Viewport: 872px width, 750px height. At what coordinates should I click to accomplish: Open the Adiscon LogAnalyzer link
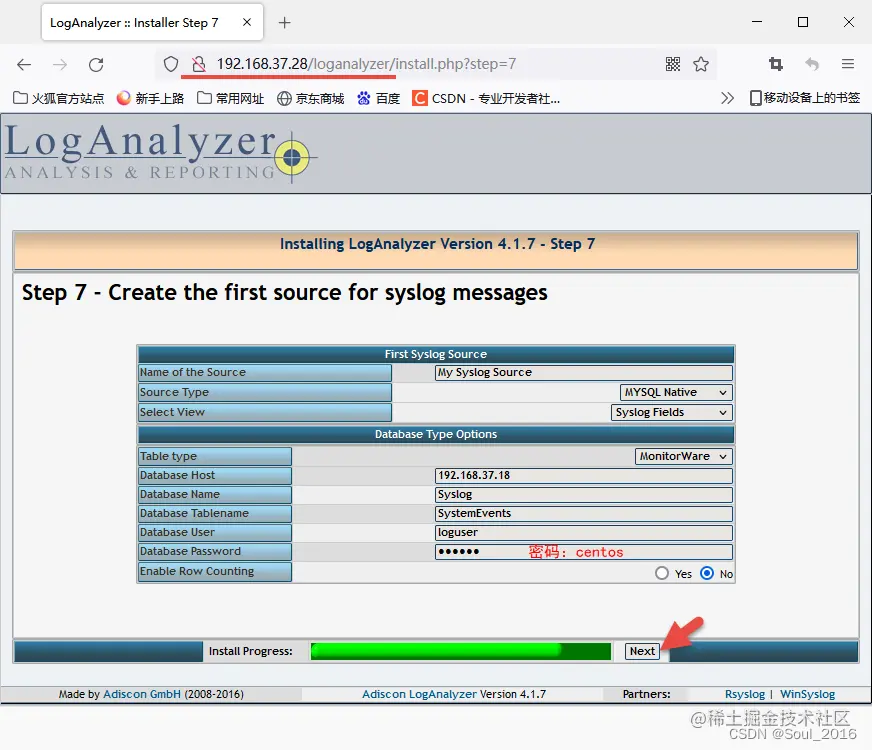point(419,694)
